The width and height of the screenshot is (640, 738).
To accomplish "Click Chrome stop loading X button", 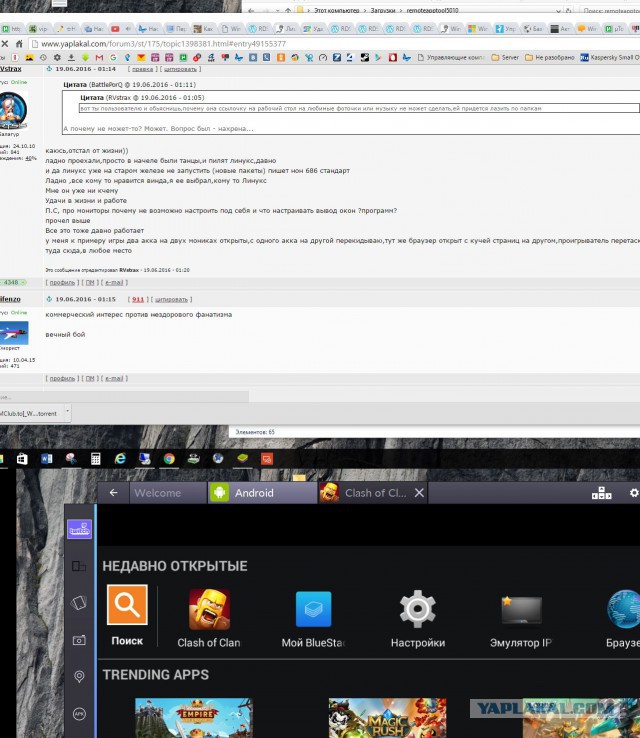I will point(5,44).
